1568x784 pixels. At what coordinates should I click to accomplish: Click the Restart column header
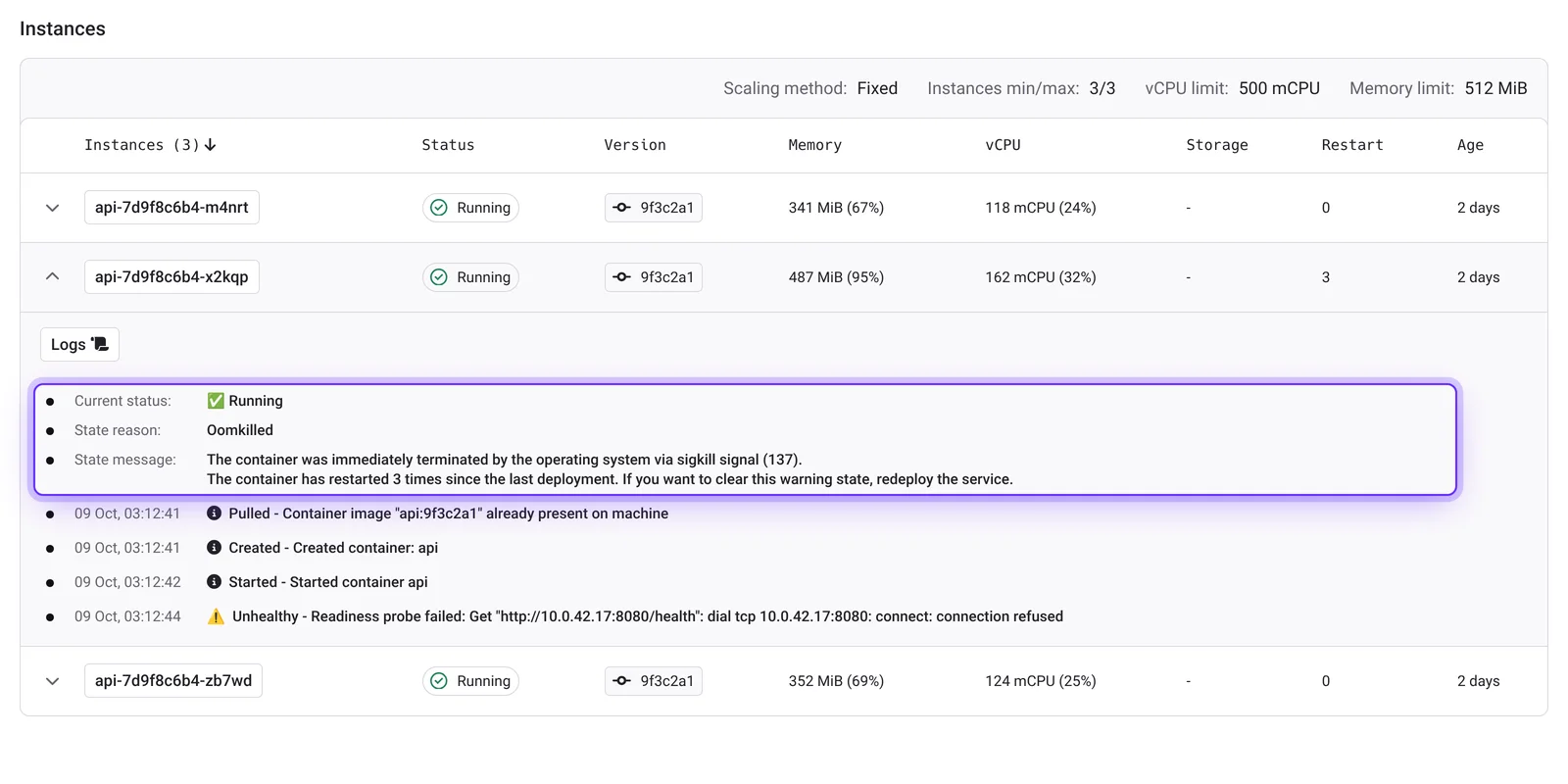1352,145
